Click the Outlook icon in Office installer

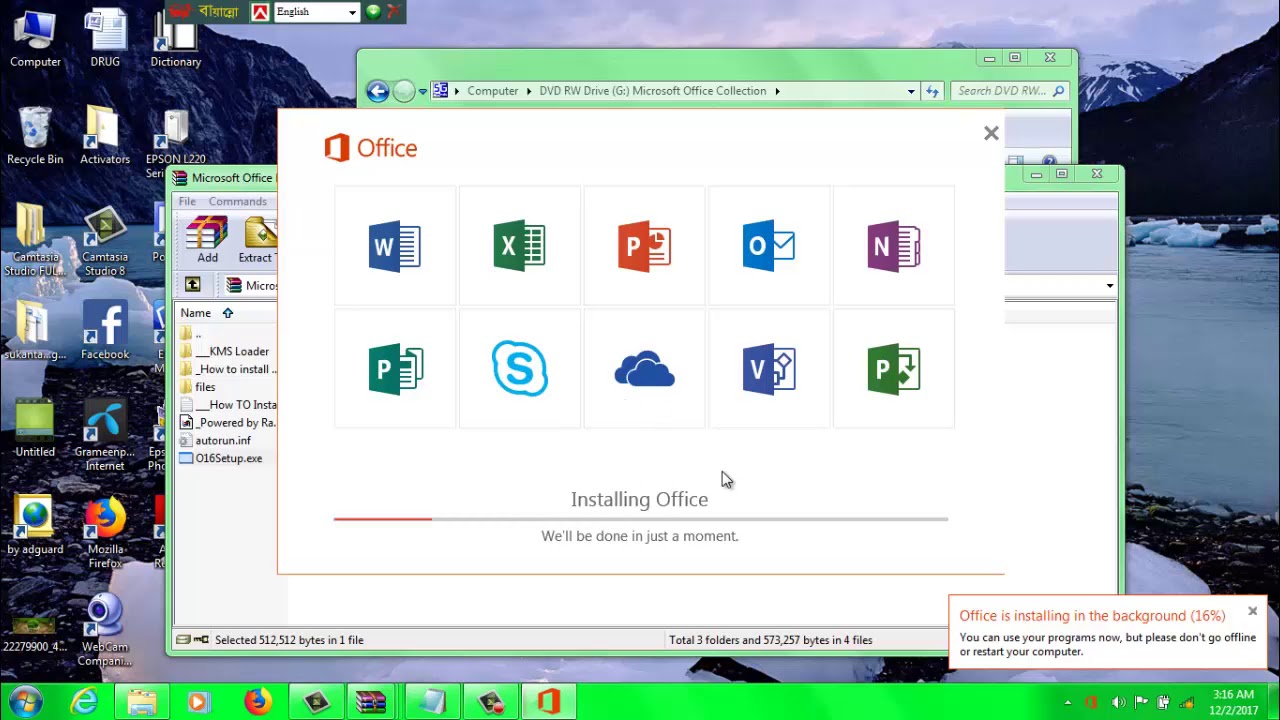point(769,246)
